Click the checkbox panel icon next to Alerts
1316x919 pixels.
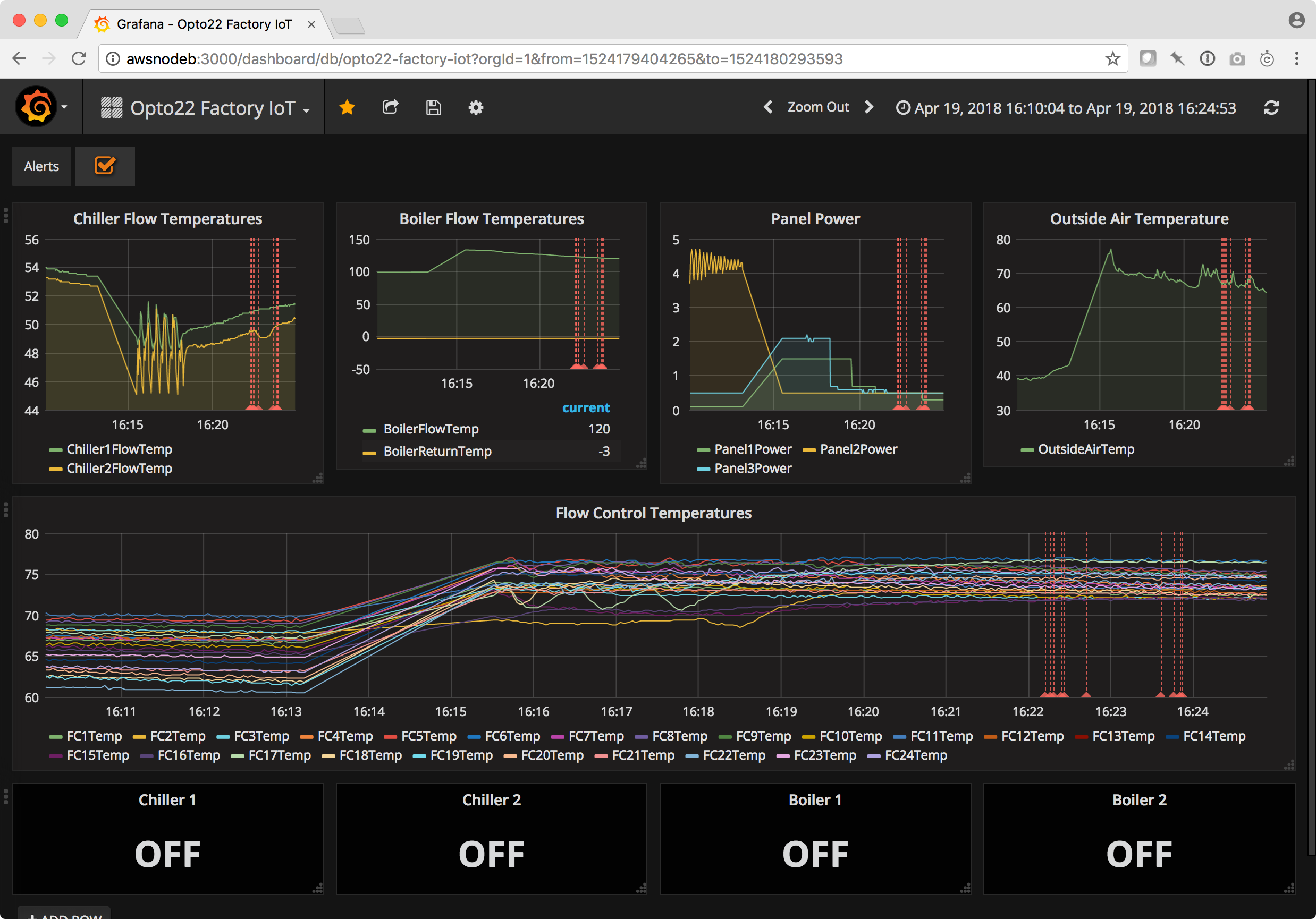104,166
